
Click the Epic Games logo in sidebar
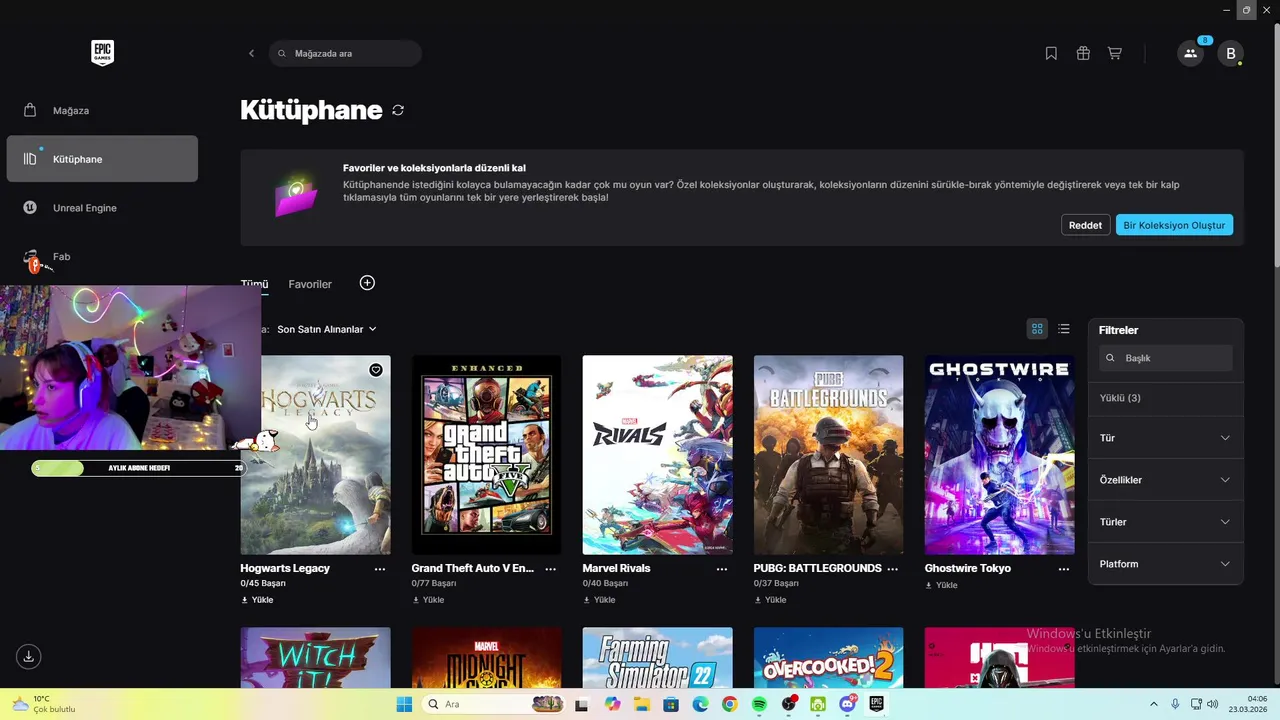[x=102, y=53]
